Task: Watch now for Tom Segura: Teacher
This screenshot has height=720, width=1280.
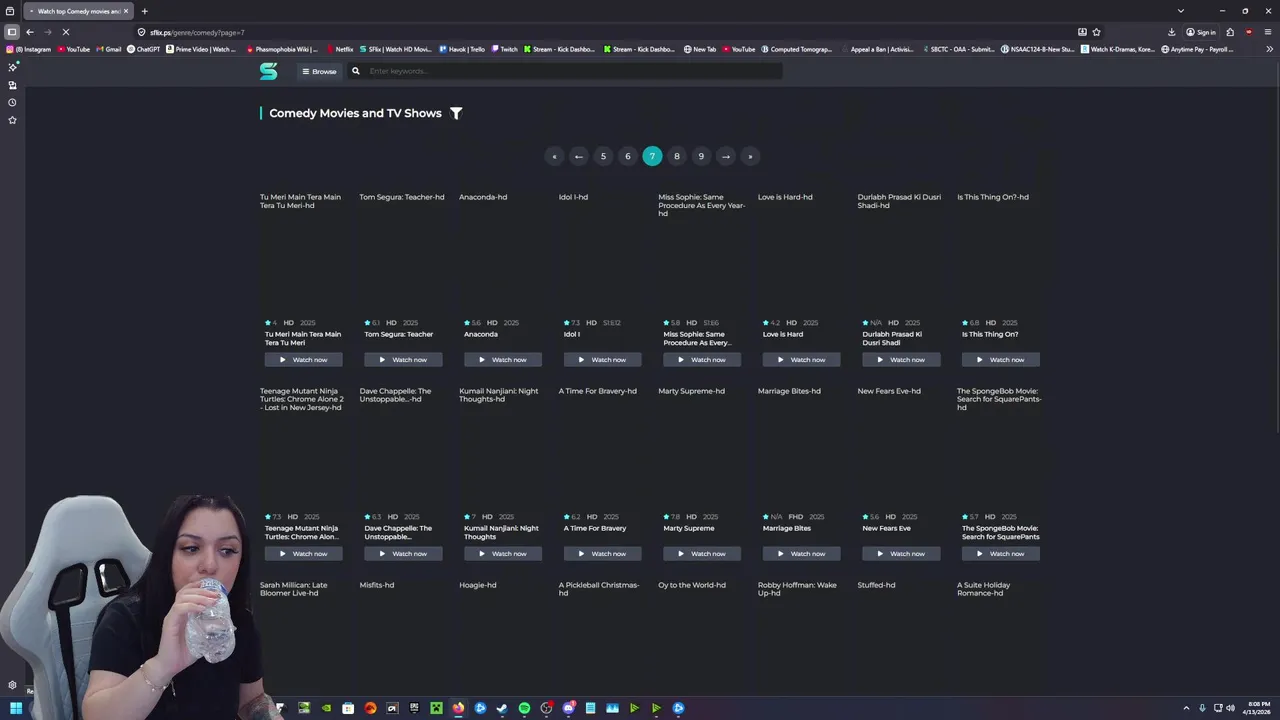Action: tap(403, 359)
